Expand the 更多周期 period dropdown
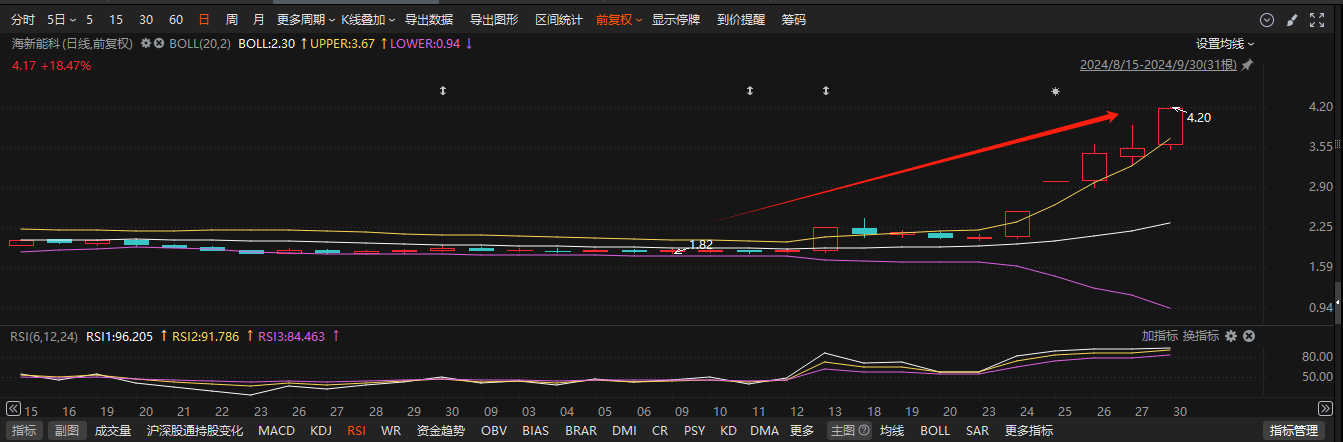1343x442 pixels. [x=304, y=19]
